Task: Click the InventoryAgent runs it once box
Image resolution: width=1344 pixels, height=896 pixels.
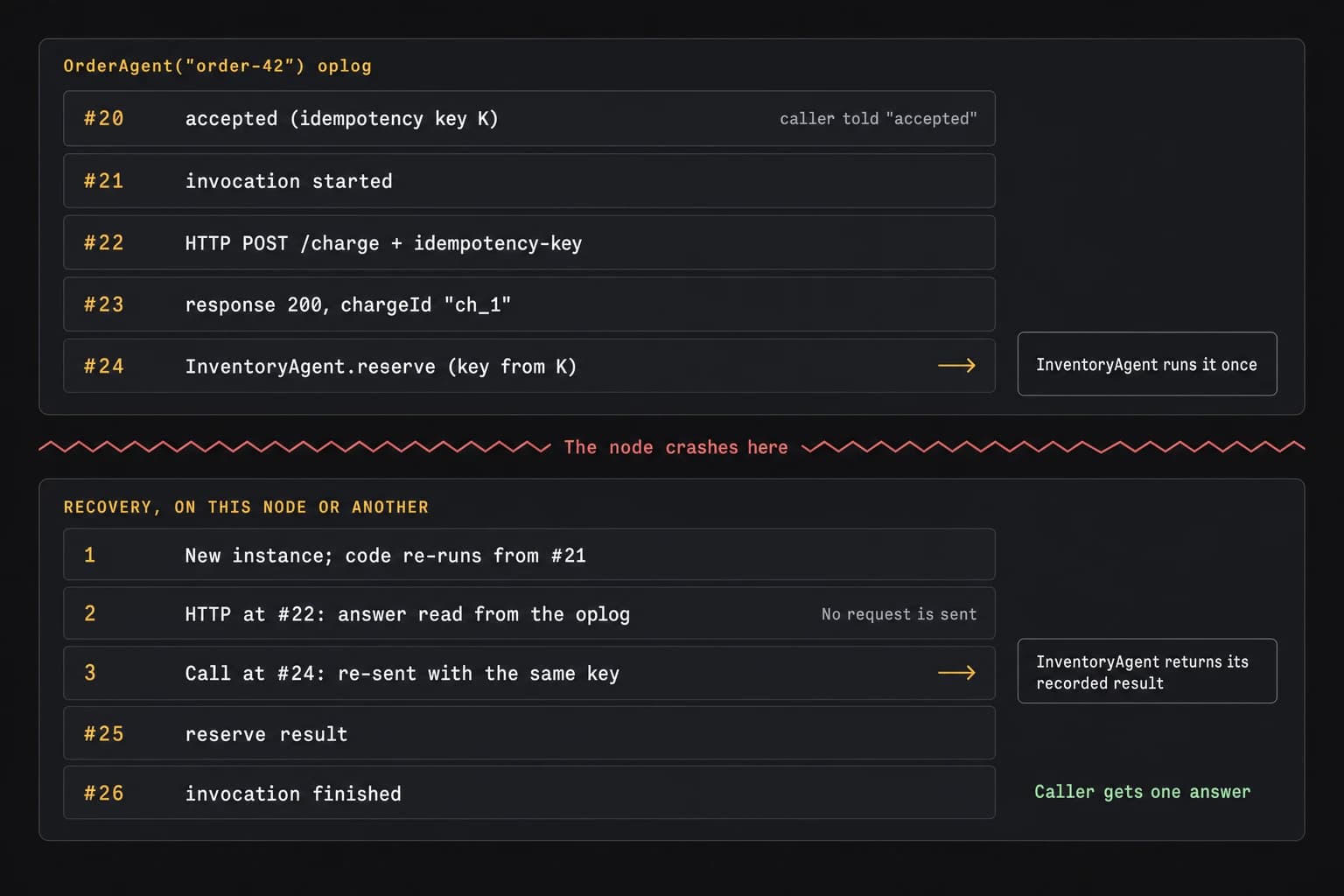Action: 1146,364
